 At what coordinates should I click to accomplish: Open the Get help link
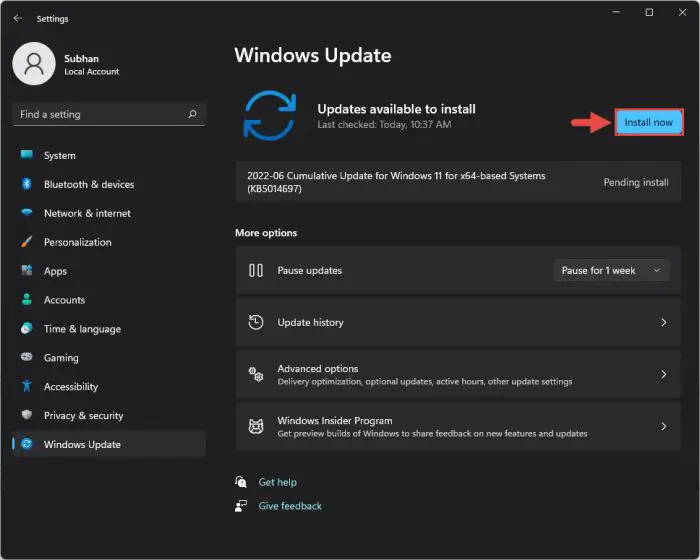[279, 482]
